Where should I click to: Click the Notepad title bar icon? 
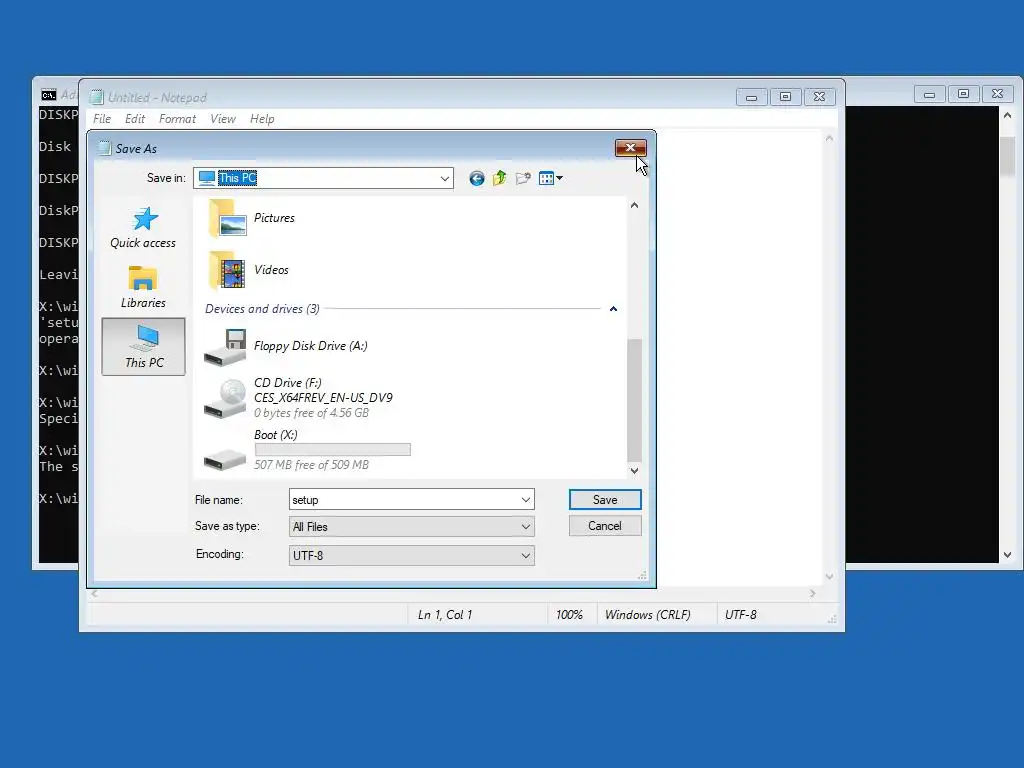(97, 97)
